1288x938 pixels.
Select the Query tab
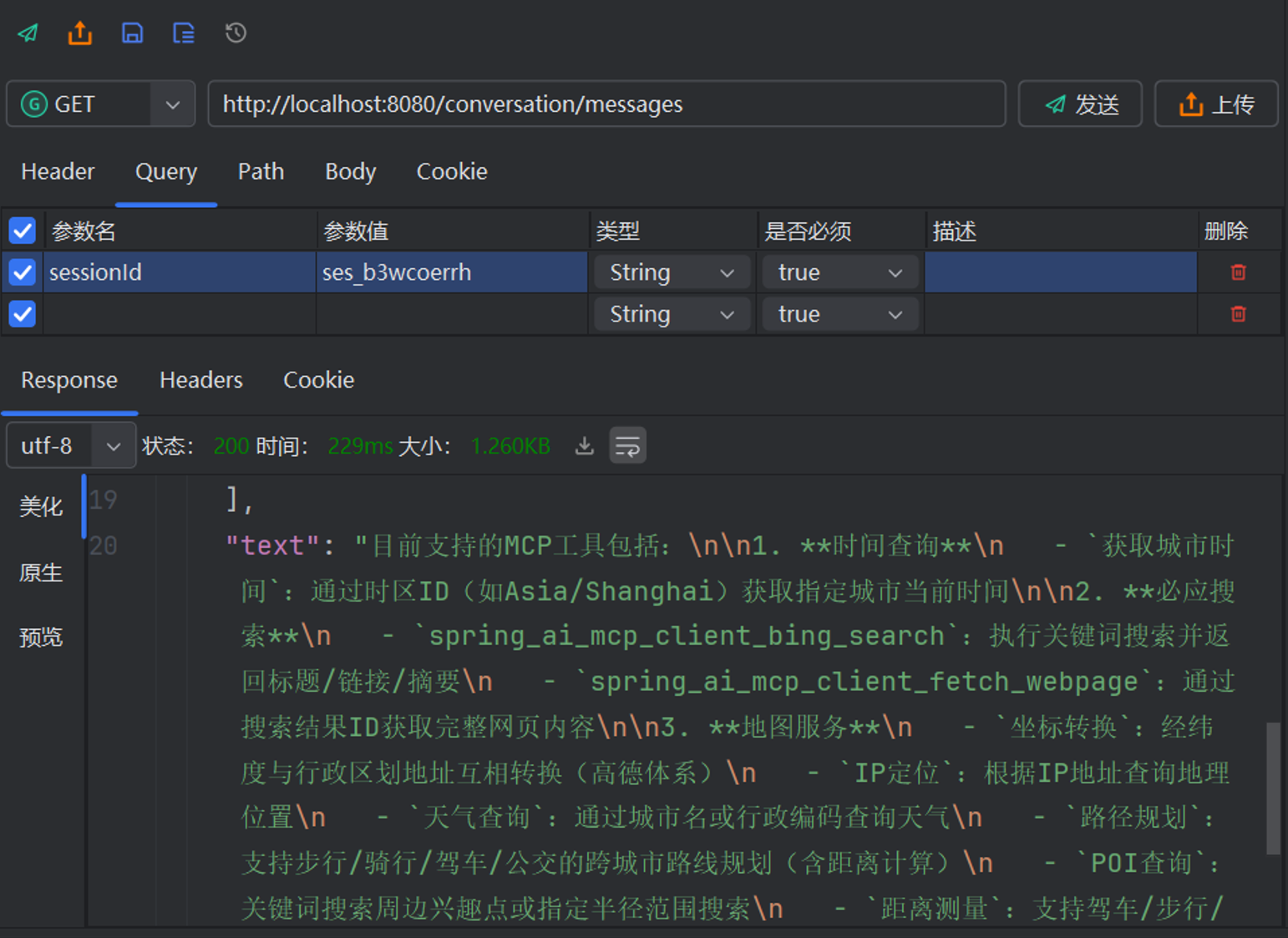(166, 171)
